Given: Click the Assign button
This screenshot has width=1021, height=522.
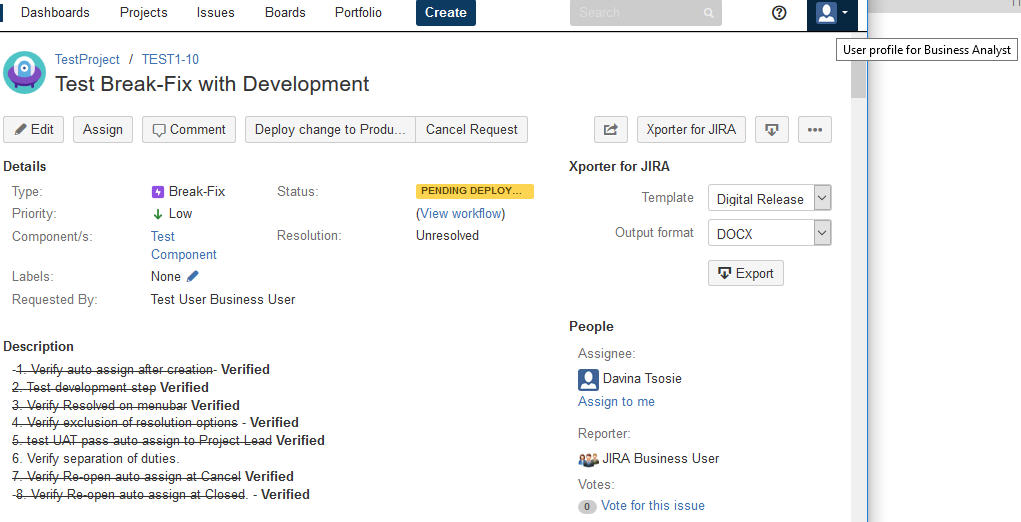Looking at the screenshot, I should (x=103, y=130).
